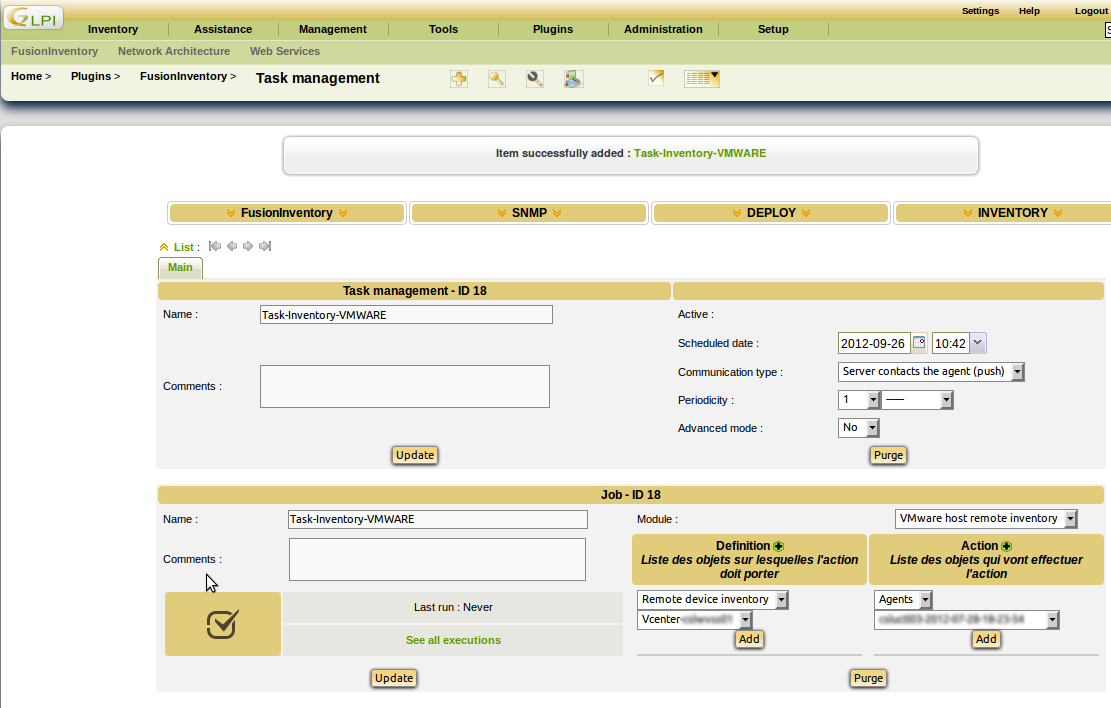Click left chevron of DEPLOY menu bar

[x=737, y=213]
